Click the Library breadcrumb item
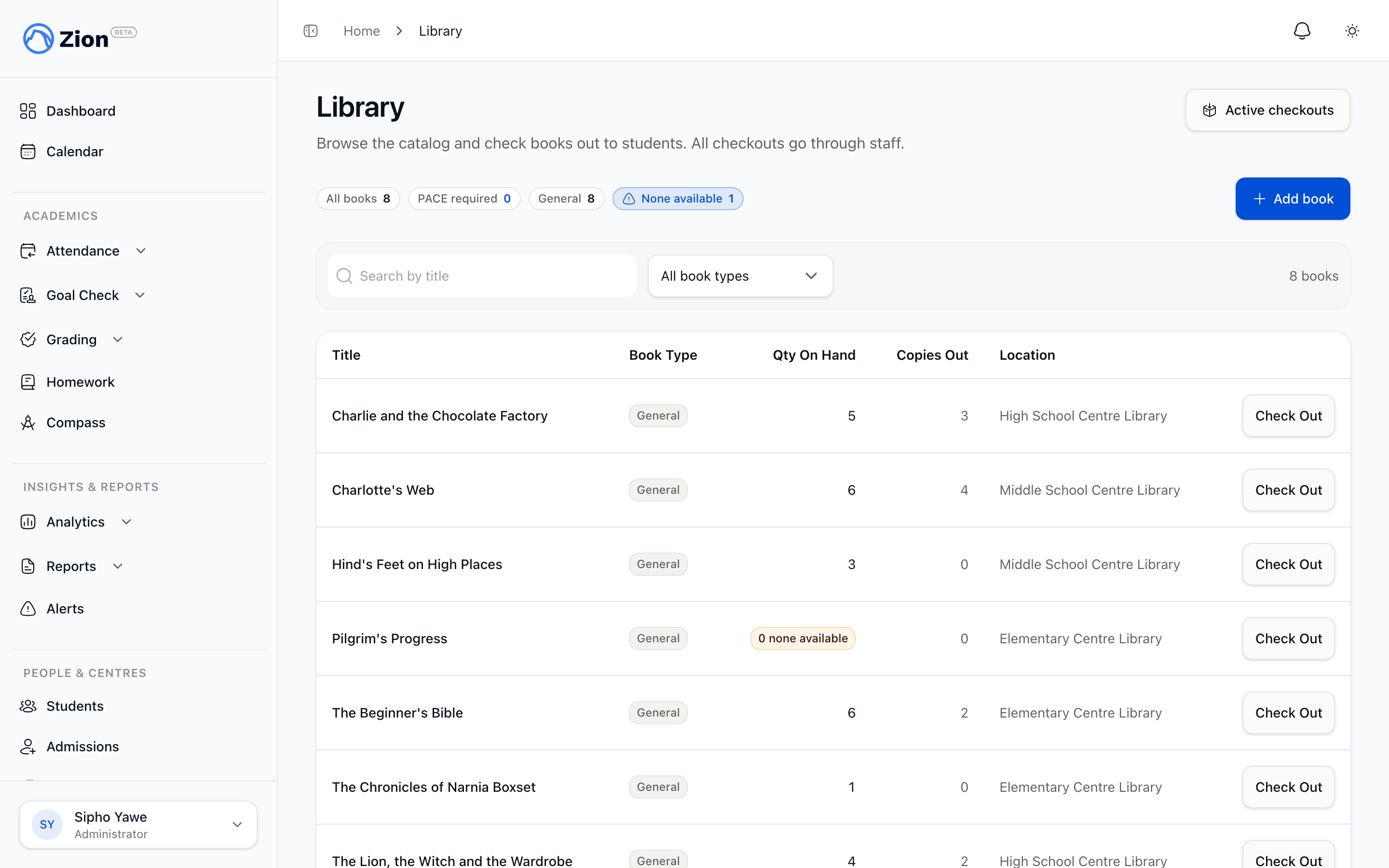The image size is (1389, 868). coord(440,31)
